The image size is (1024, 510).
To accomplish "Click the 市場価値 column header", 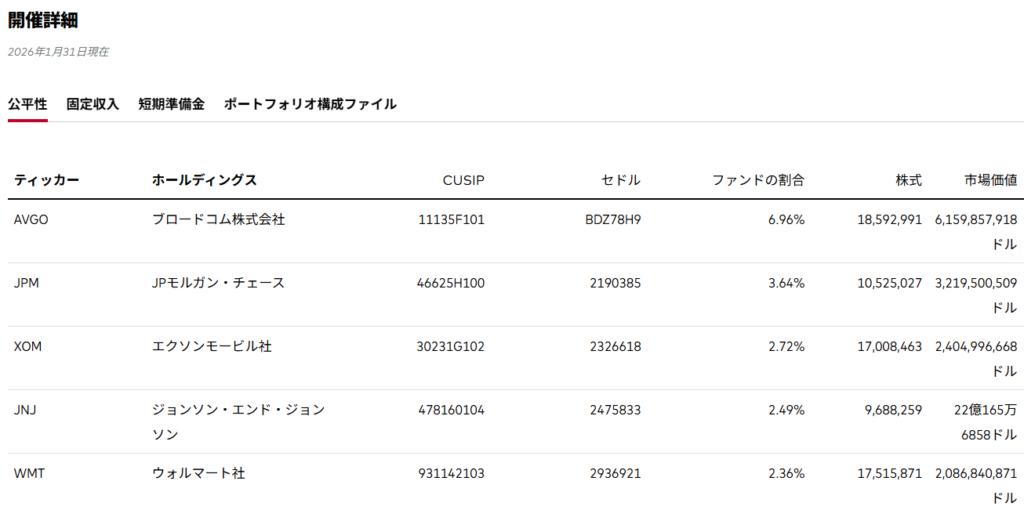I will 990,180.
